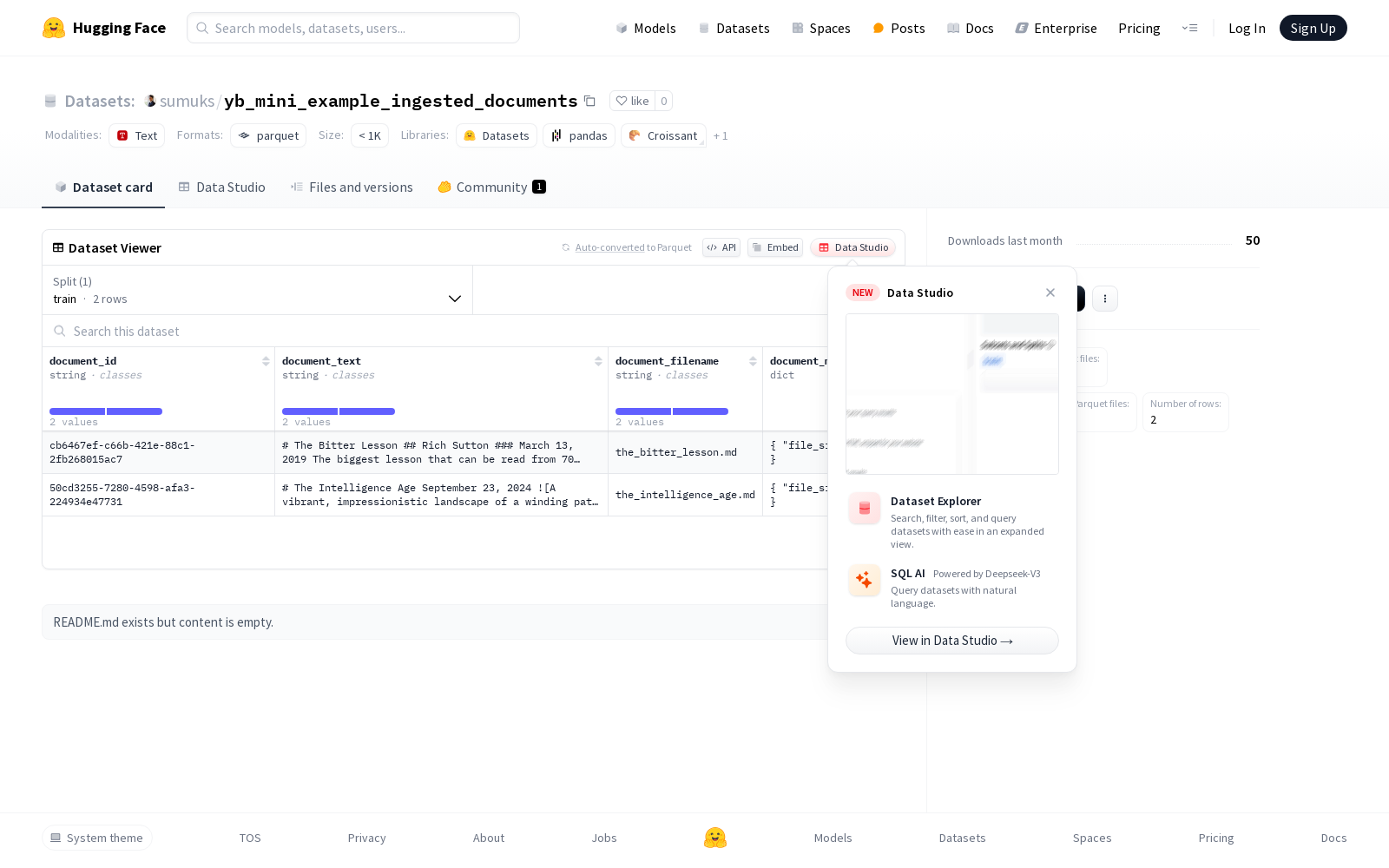Click the like count number
The height and width of the screenshot is (868, 1389).
click(x=663, y=101)
